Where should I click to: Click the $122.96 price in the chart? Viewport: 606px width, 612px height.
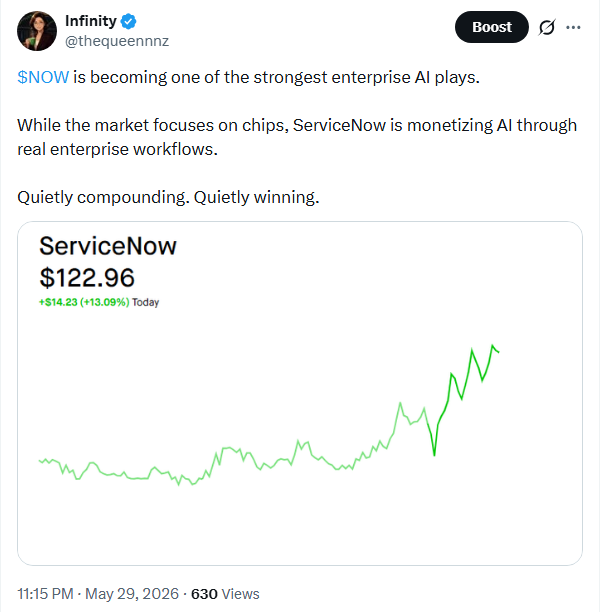tap(87, 278)
